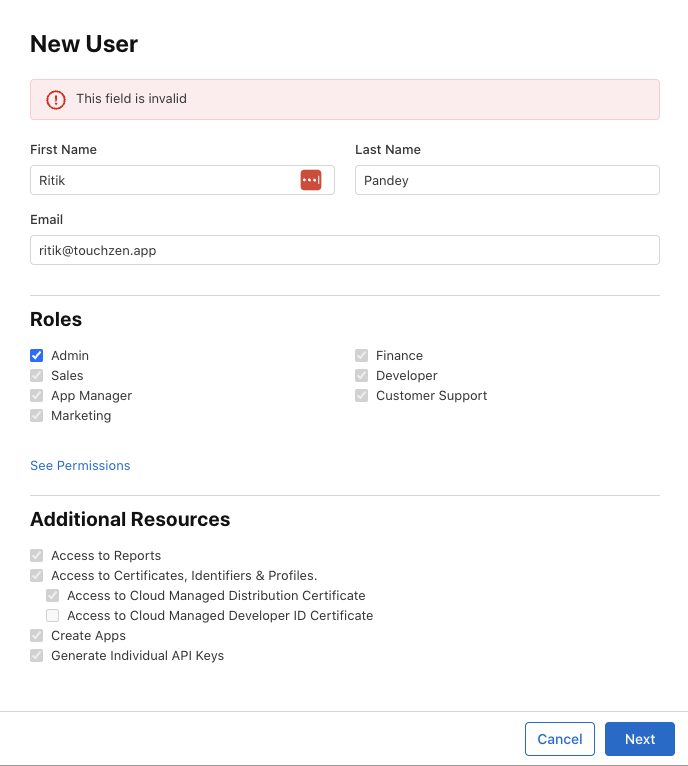
Task: Toggle the Access to Reports checkbox
Action: click(37, 556)
